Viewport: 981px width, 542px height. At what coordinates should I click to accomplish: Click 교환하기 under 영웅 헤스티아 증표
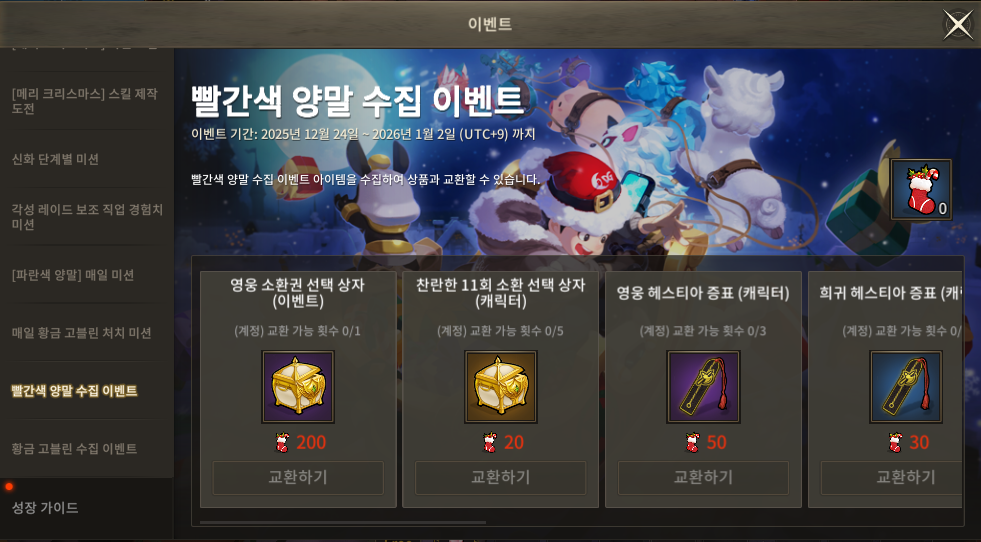point(703,478)
